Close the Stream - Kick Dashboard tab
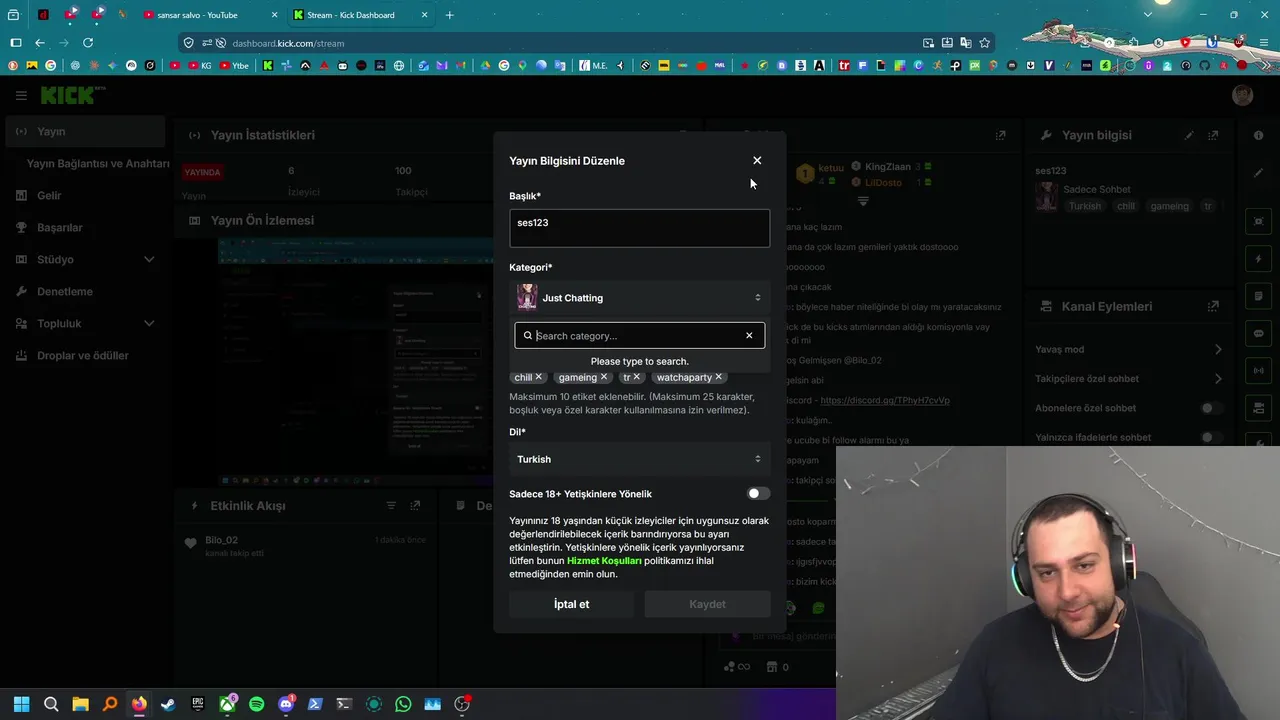Viewport: 1280px width, 720px height. coord(424,15)
